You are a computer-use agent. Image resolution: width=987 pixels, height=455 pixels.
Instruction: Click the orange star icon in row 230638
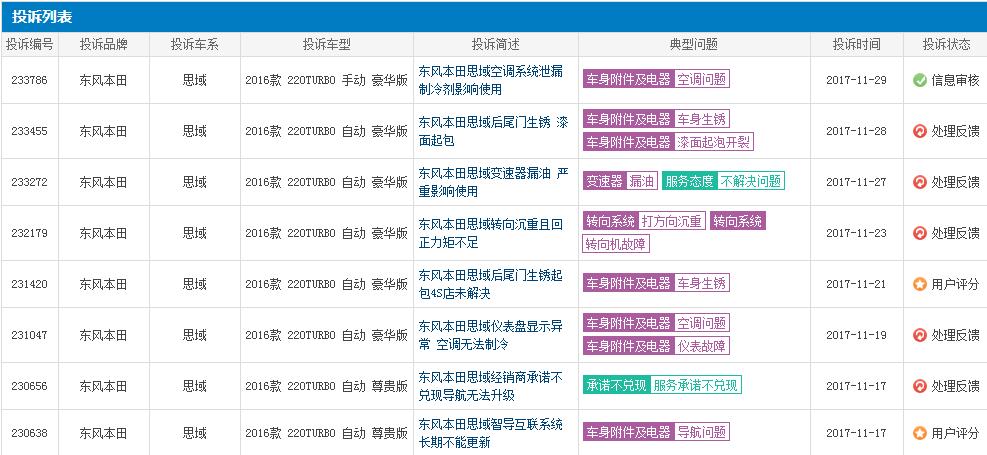click(x=920, y=433)
